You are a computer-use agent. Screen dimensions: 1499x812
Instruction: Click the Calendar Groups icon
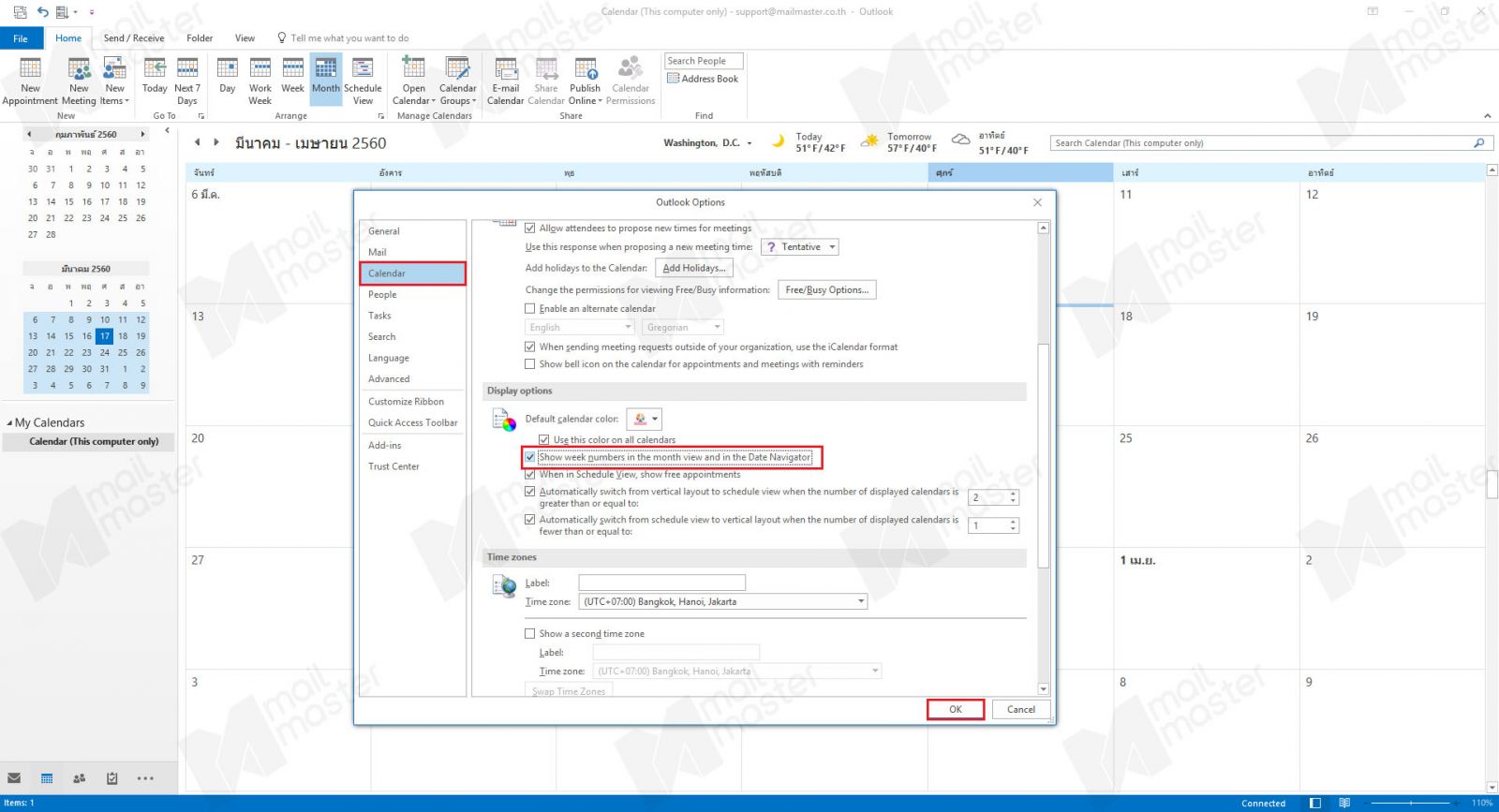click(x=457, y=81)
